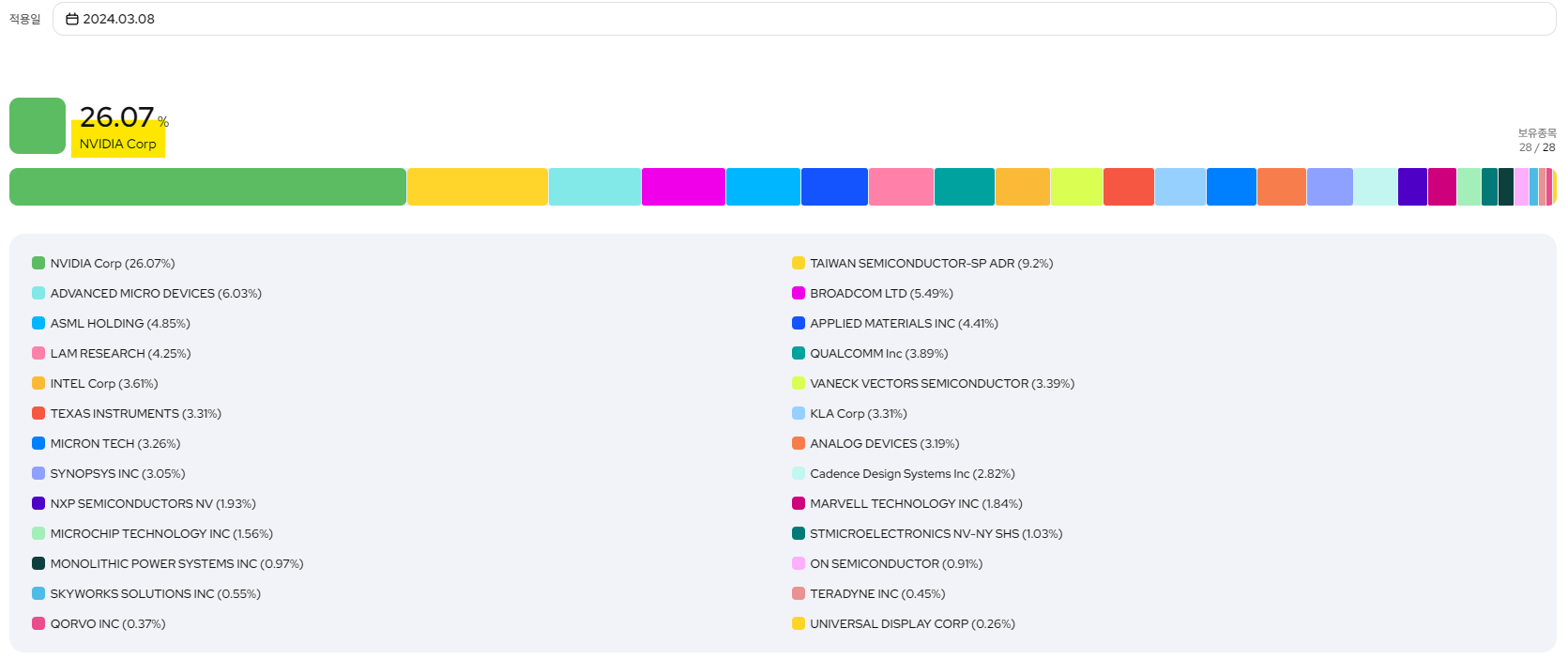Viewport: 1568px width, 659px height.
Task: Select the TAIWAN SEMICONDUCTOR-SP ADR (9.2%) legend entry
Action: (x=922, y=264)
